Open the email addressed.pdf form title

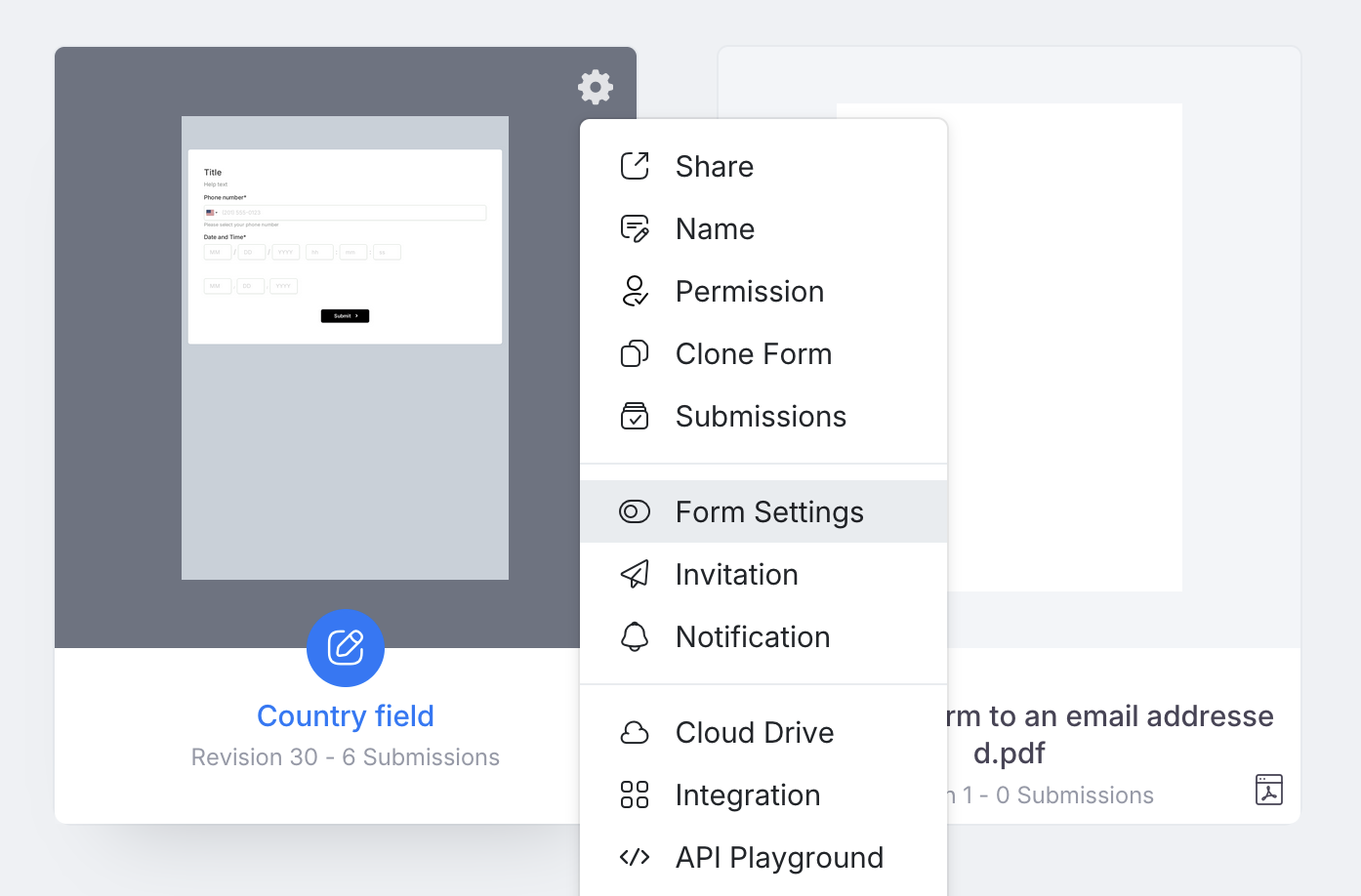(1107, 734)
